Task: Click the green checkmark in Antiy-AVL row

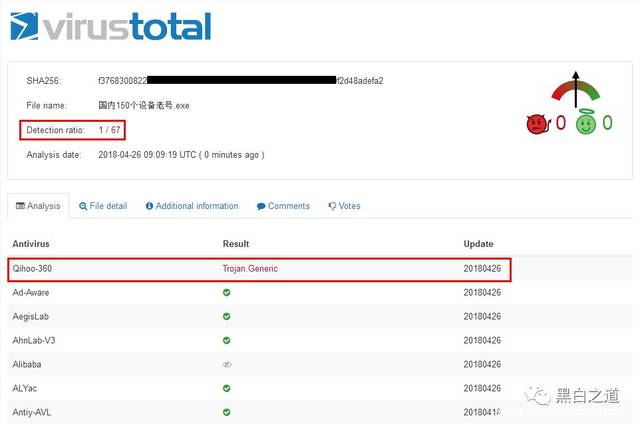Action: (227, 413)
